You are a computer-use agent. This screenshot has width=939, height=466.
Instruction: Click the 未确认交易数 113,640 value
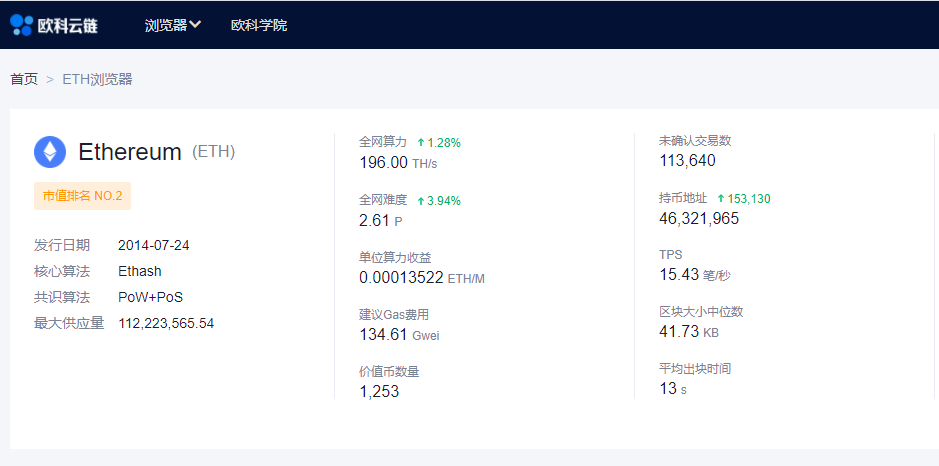[x=687, y=161]
